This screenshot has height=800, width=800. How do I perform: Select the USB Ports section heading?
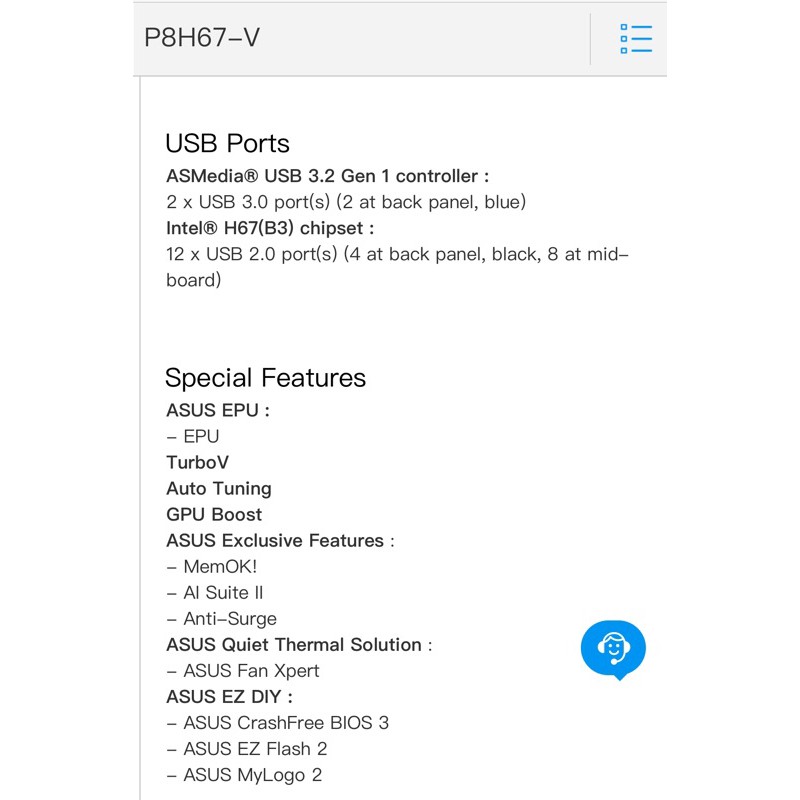[x=227, y=143]
